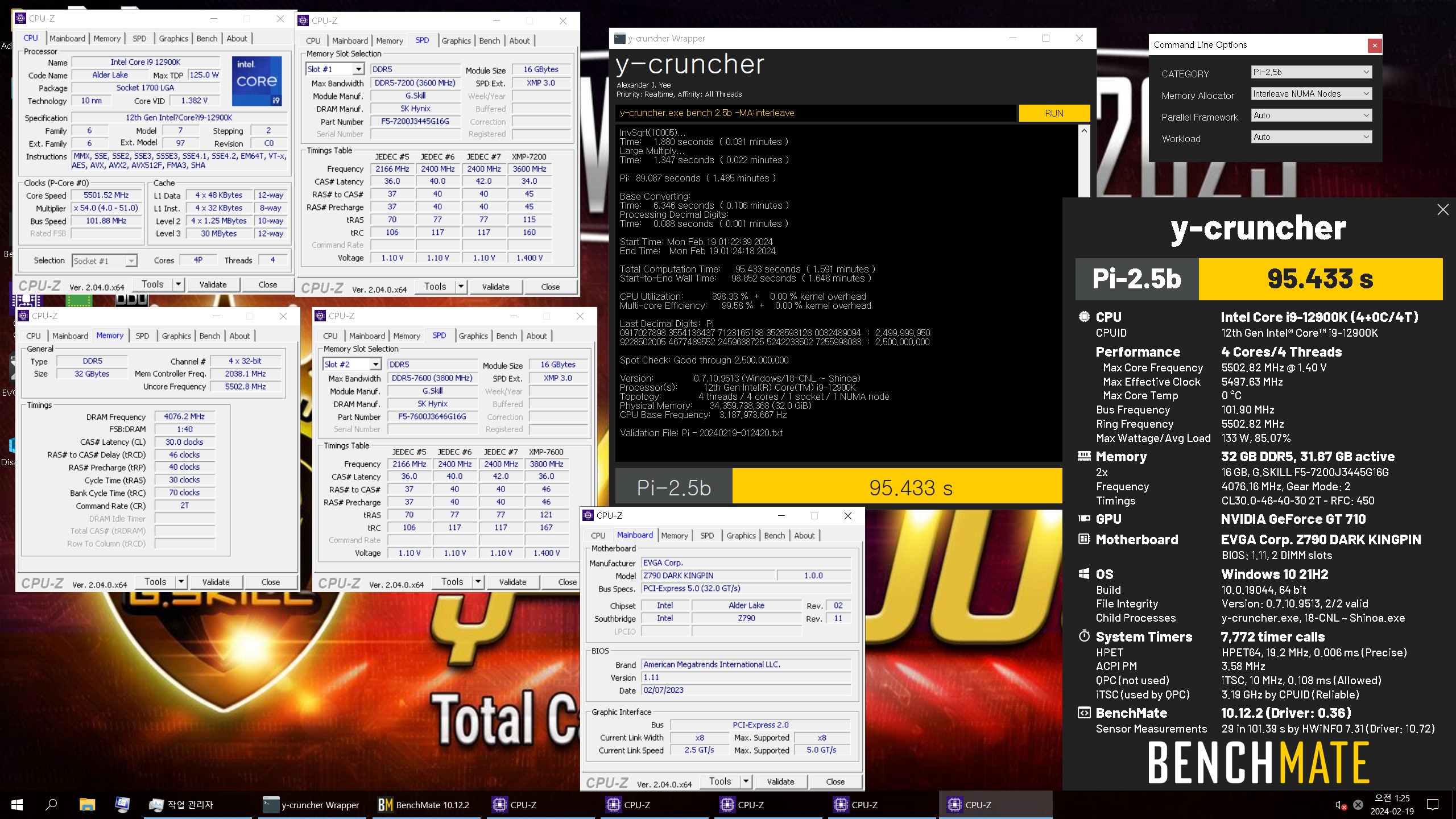Click the yellow RUN button in y-cruncher
This screenshot has width=1456, height=819.
click(x=1054, y=113)
